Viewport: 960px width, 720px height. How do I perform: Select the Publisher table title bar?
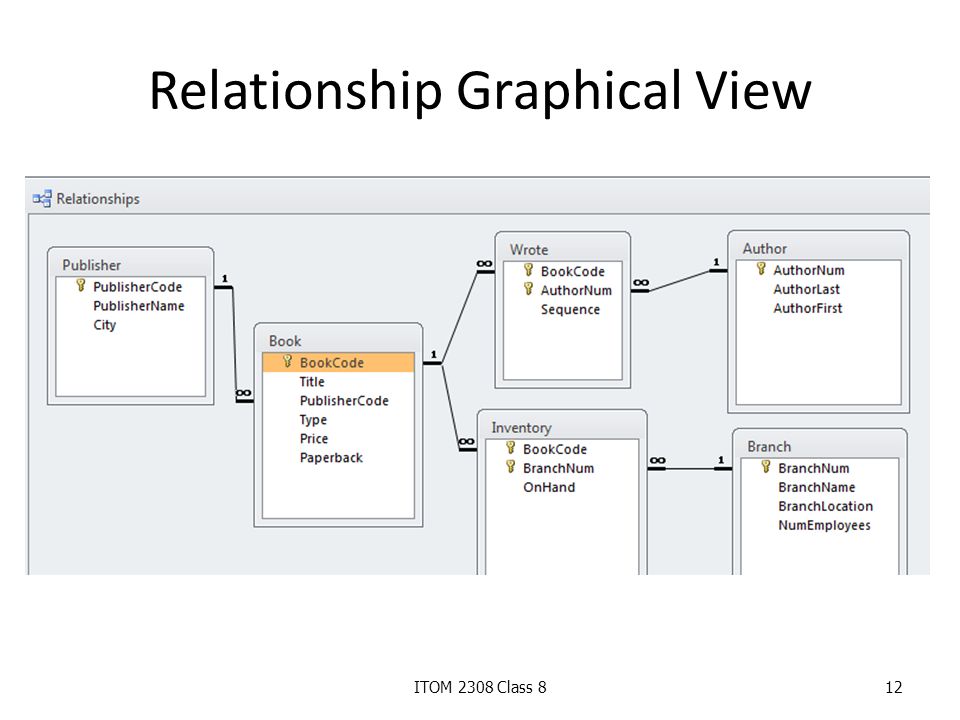tap(130, 264)
